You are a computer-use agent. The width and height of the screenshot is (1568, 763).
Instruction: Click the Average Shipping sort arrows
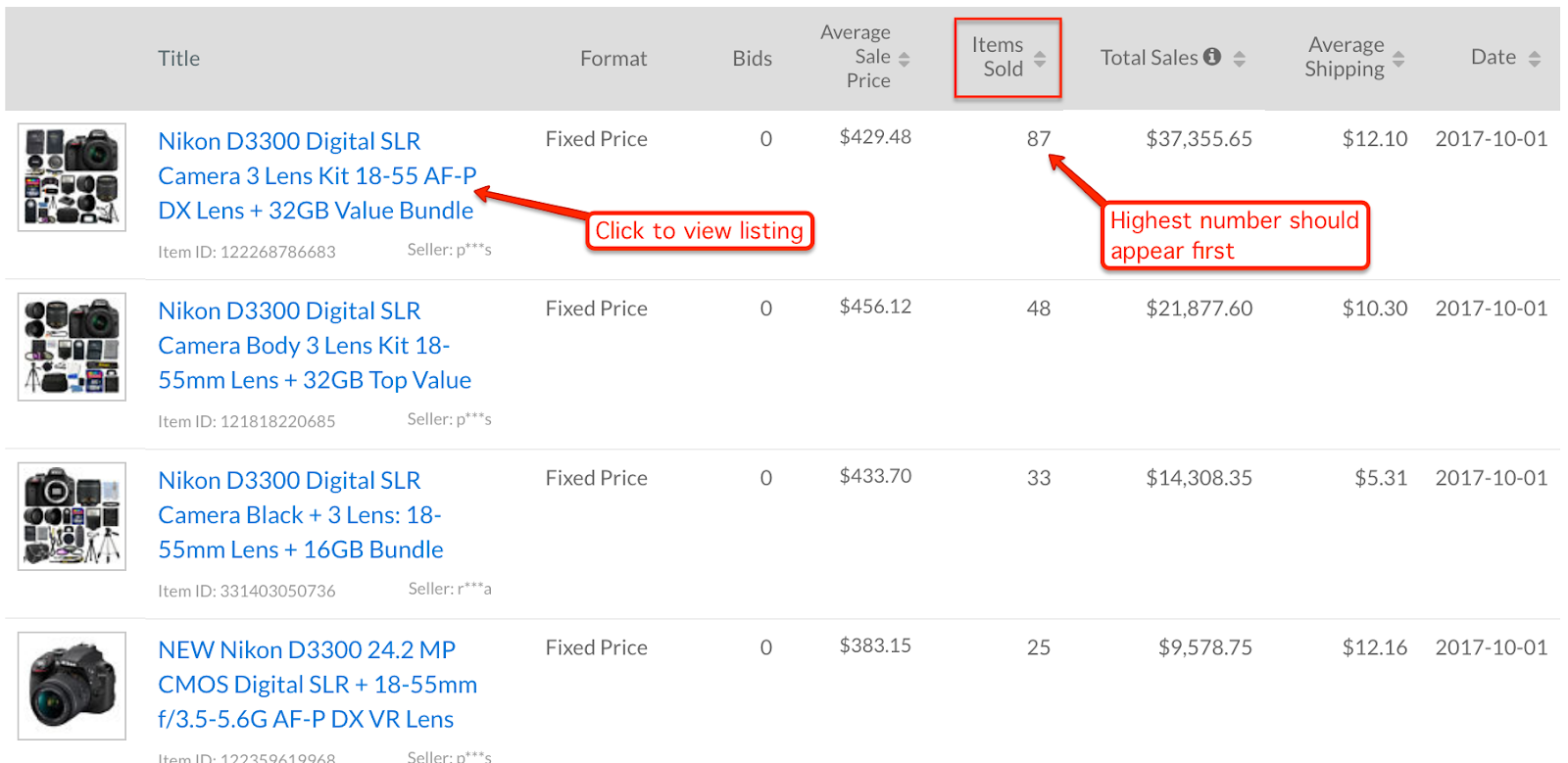1398,59
